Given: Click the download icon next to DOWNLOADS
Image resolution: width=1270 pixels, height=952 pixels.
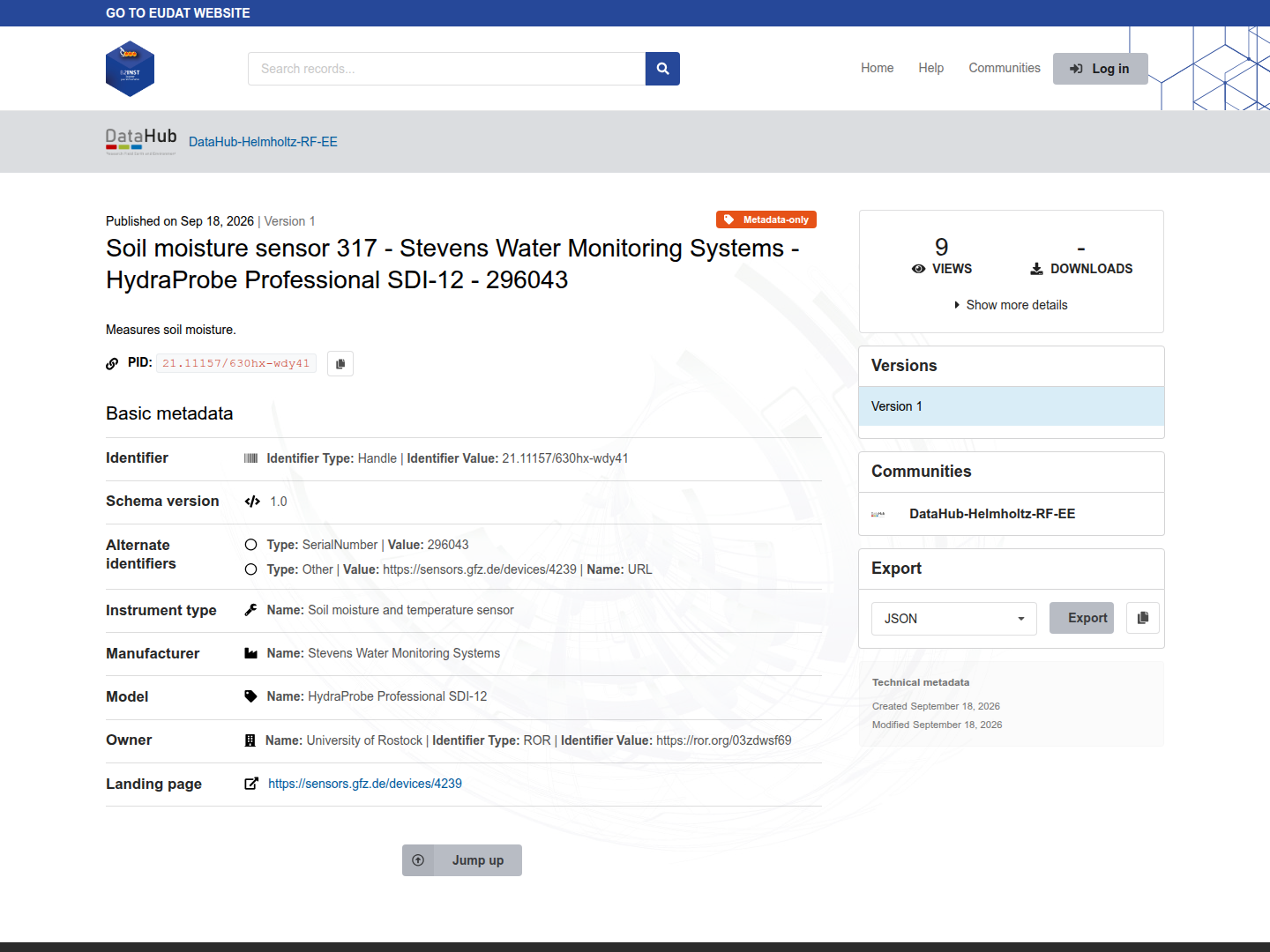Looking at the screenshot, I should [1037, 269].
